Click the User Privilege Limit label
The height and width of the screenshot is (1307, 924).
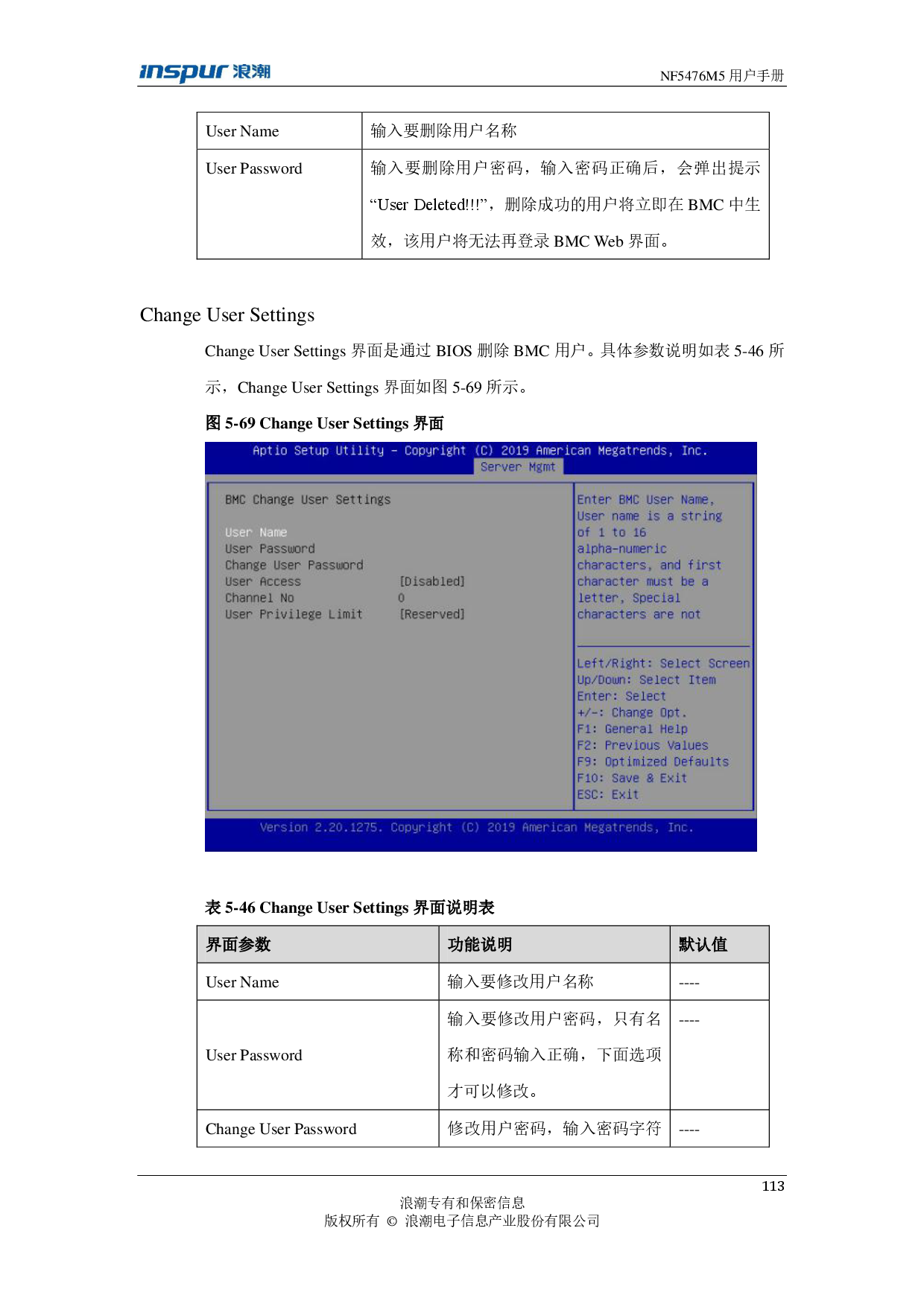pyautogui.click(x=294, y=615)
